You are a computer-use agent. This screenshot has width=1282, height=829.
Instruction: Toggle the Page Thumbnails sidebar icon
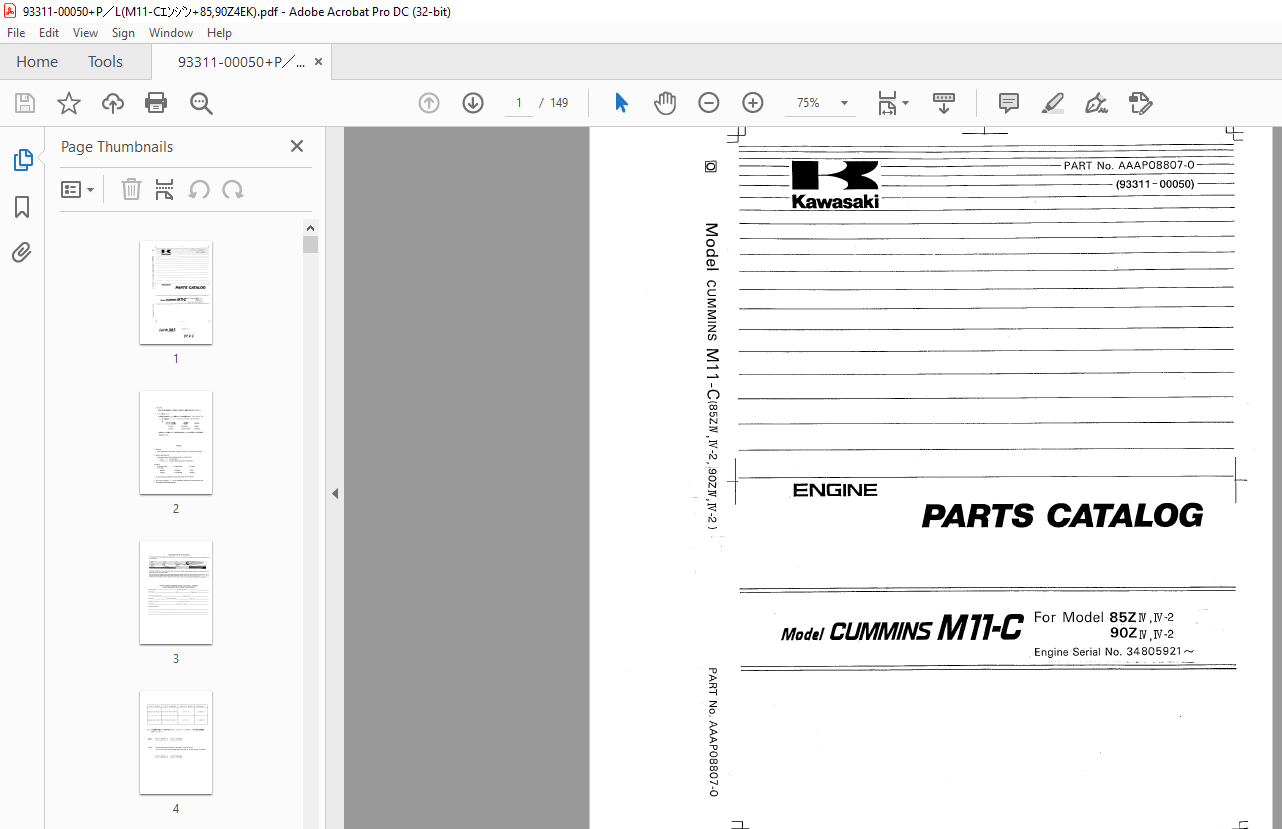point(22,160)
